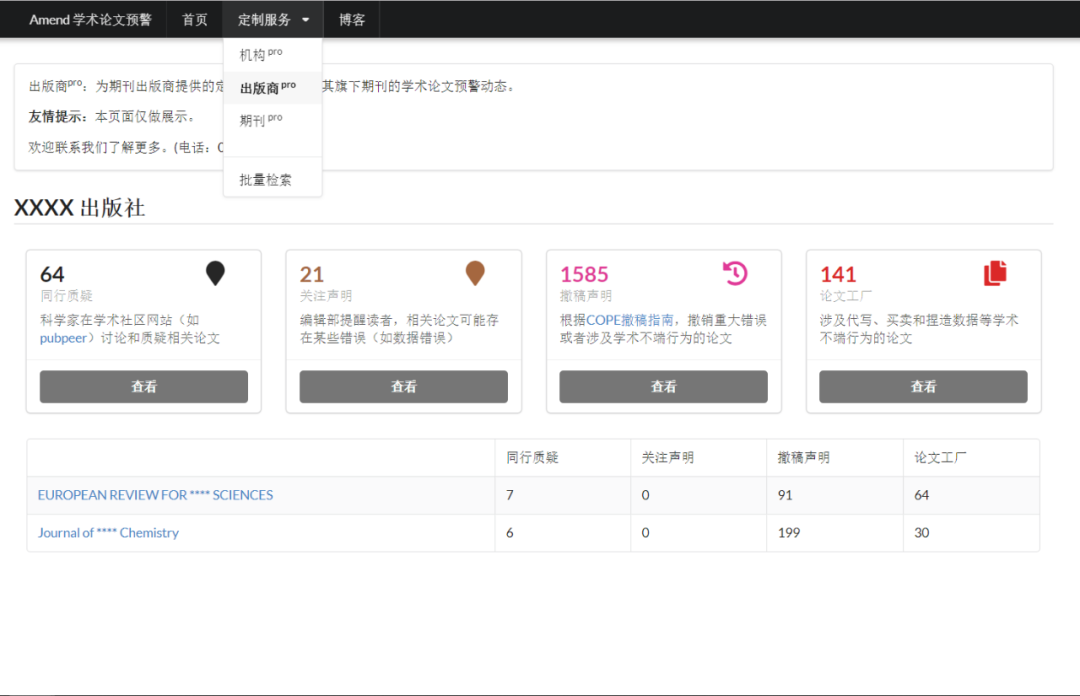1080x696 pixels.
Task: Open the pubpeer hyperlink
Action: tap(63, 339)
